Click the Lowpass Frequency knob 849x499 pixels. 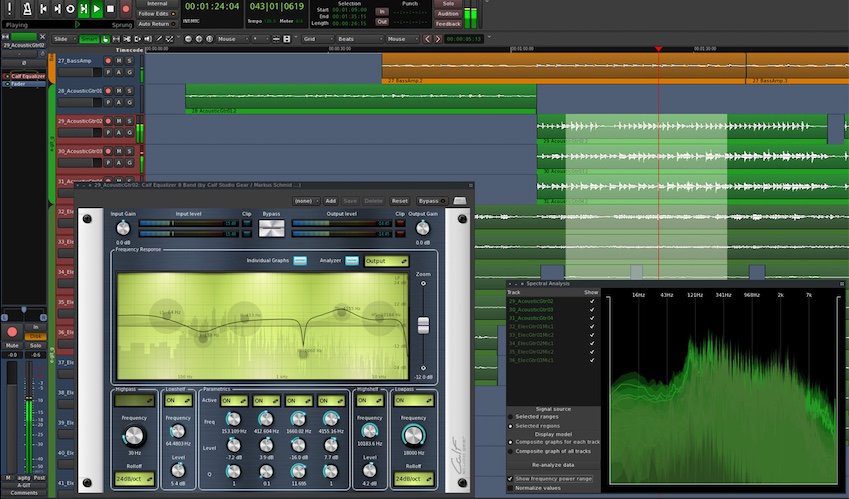[413, 436]
